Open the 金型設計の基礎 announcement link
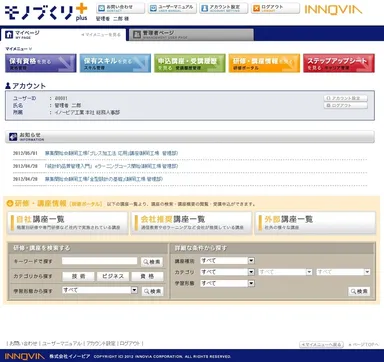 tap(104, 179)
